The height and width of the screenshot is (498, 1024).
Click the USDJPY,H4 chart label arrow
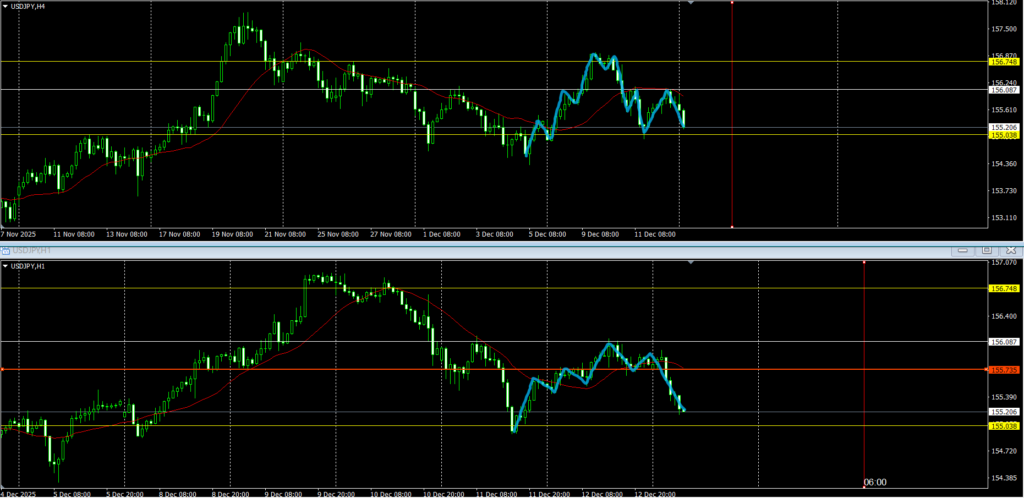tap(5, 6)
